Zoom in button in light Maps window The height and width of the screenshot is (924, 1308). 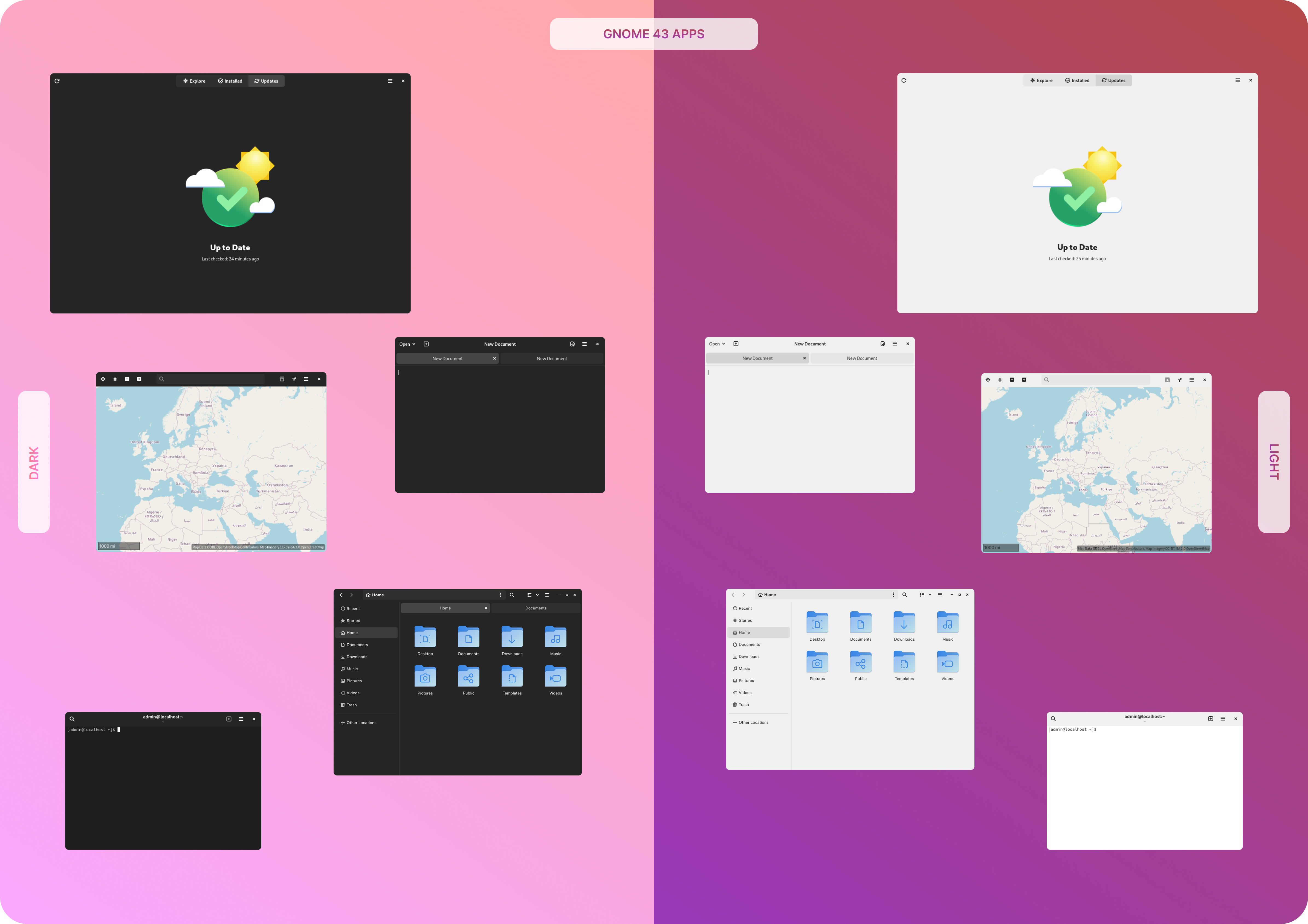click(1024, 380)
